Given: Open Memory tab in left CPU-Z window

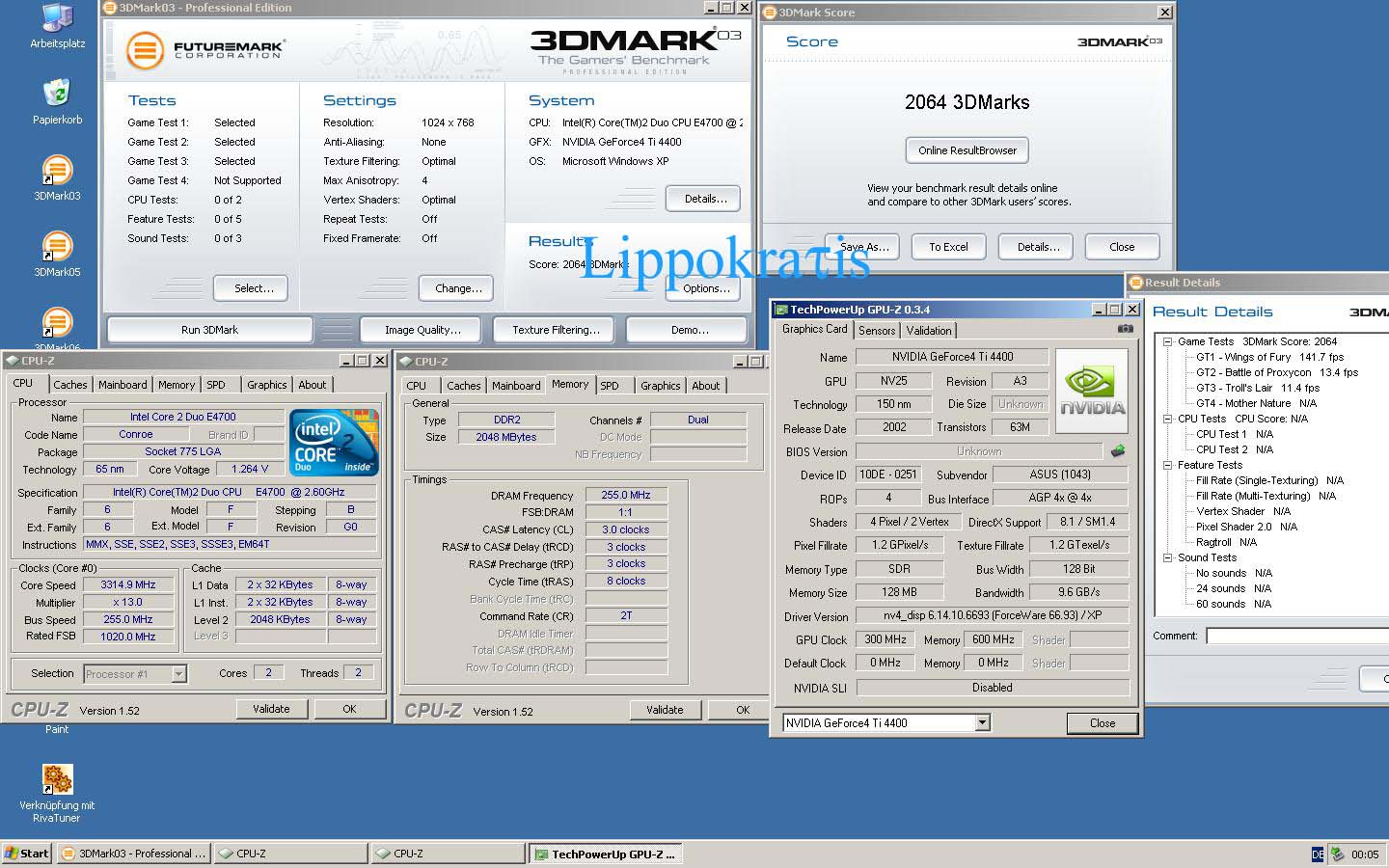Looking at the screenshot, I should (177, 385).
